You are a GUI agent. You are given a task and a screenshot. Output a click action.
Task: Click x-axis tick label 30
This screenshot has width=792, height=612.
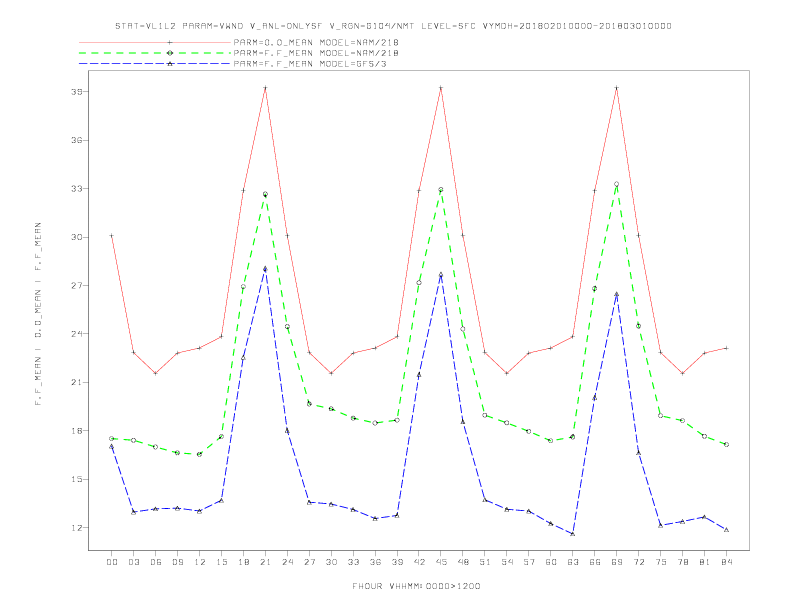331,562
